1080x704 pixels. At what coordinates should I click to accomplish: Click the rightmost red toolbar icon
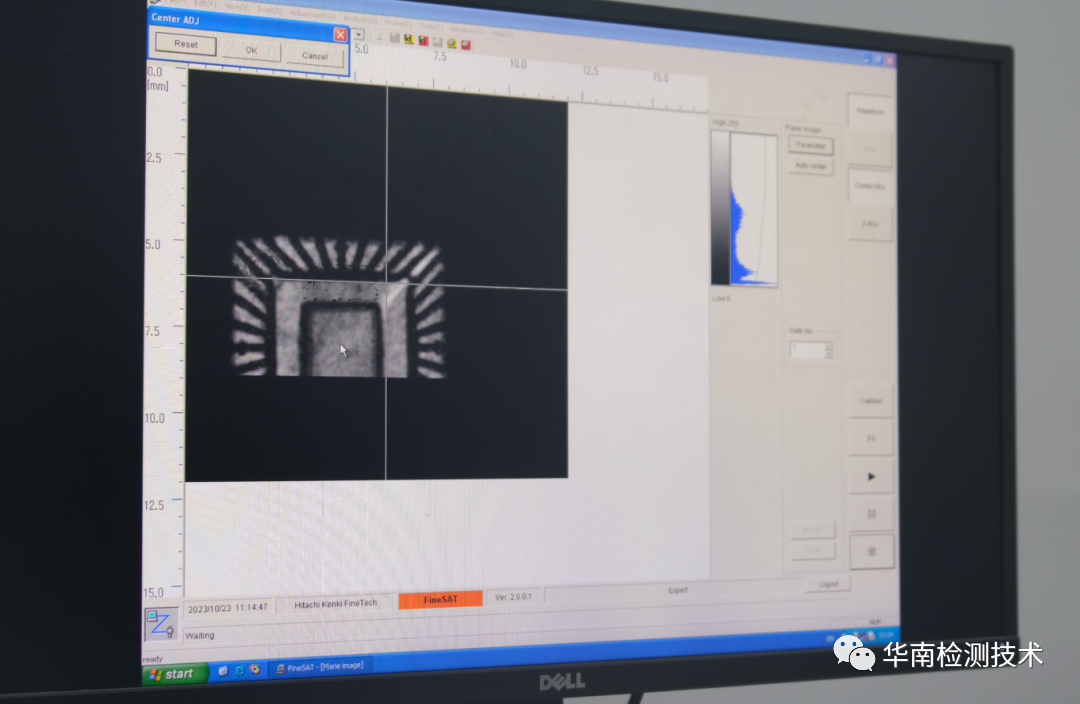(x=466, y=45)
